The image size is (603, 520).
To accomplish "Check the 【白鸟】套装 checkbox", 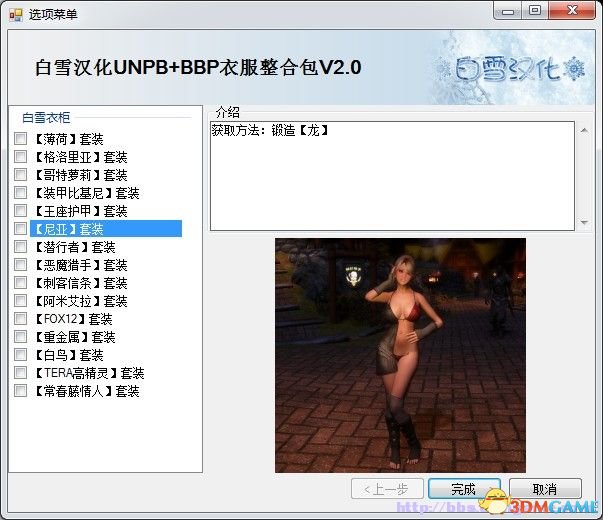I will [x=20, y=355].
